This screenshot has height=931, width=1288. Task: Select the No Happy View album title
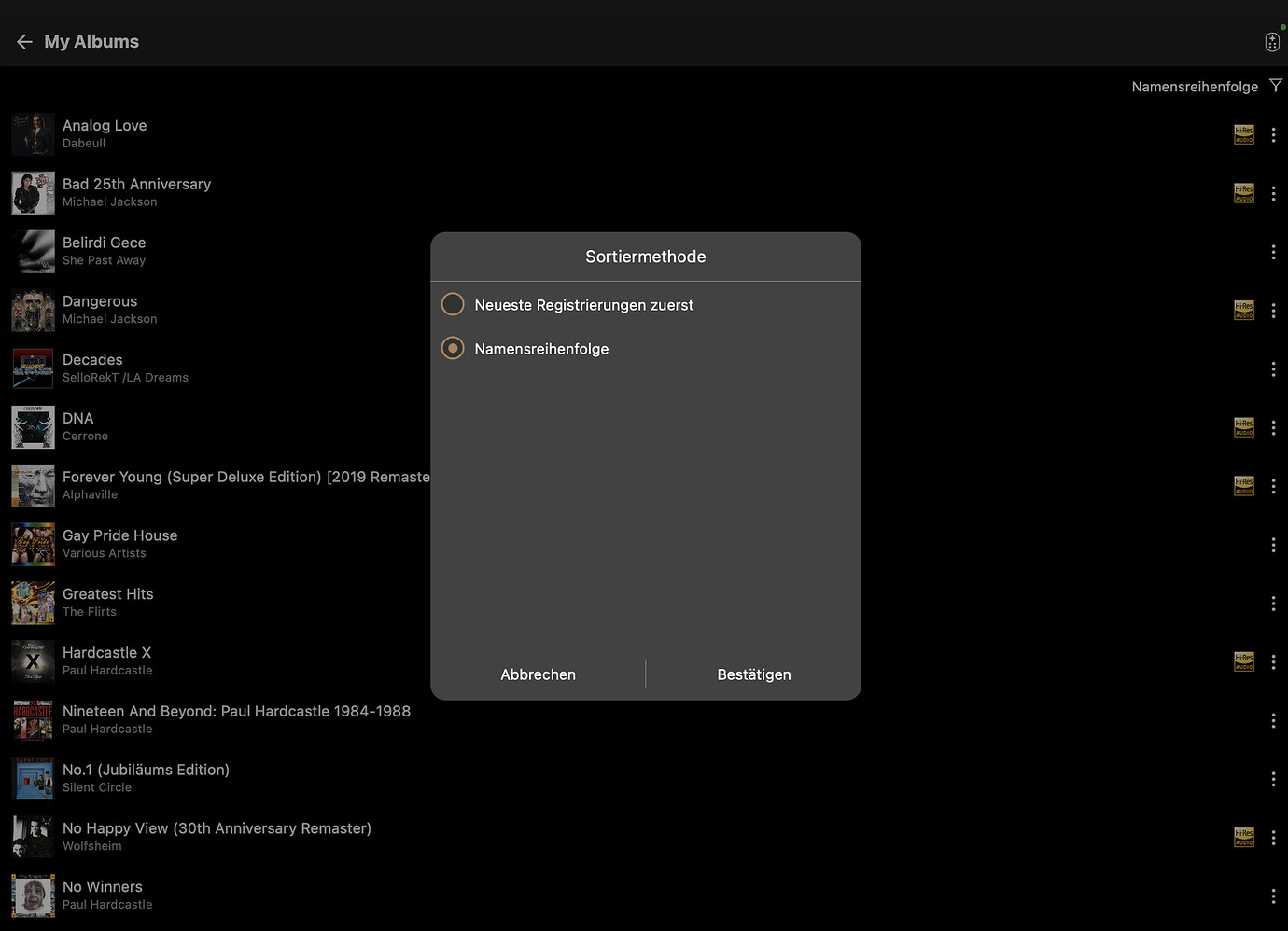pyautogui.click(x=217, y=828)
